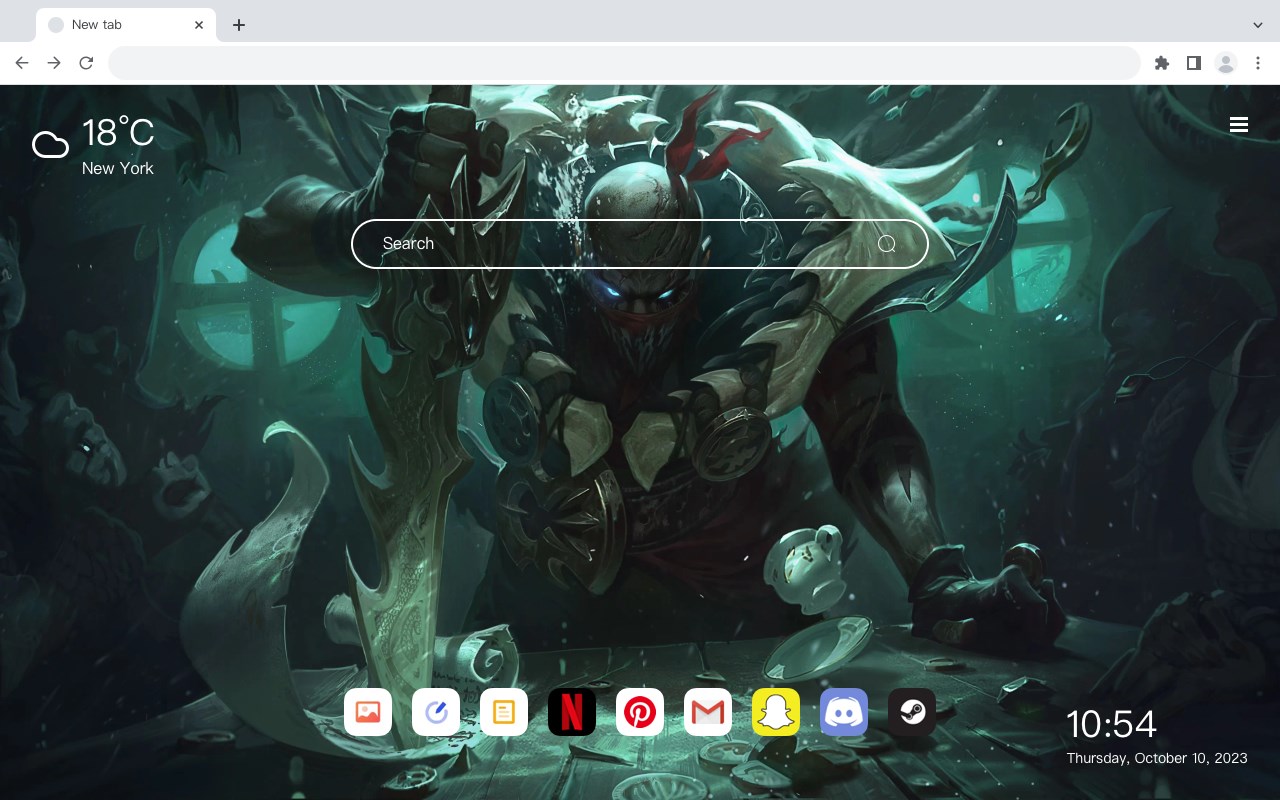Open the Chrome profile avatar
Screen dimensions: 1280x800
pos(1226,63)
